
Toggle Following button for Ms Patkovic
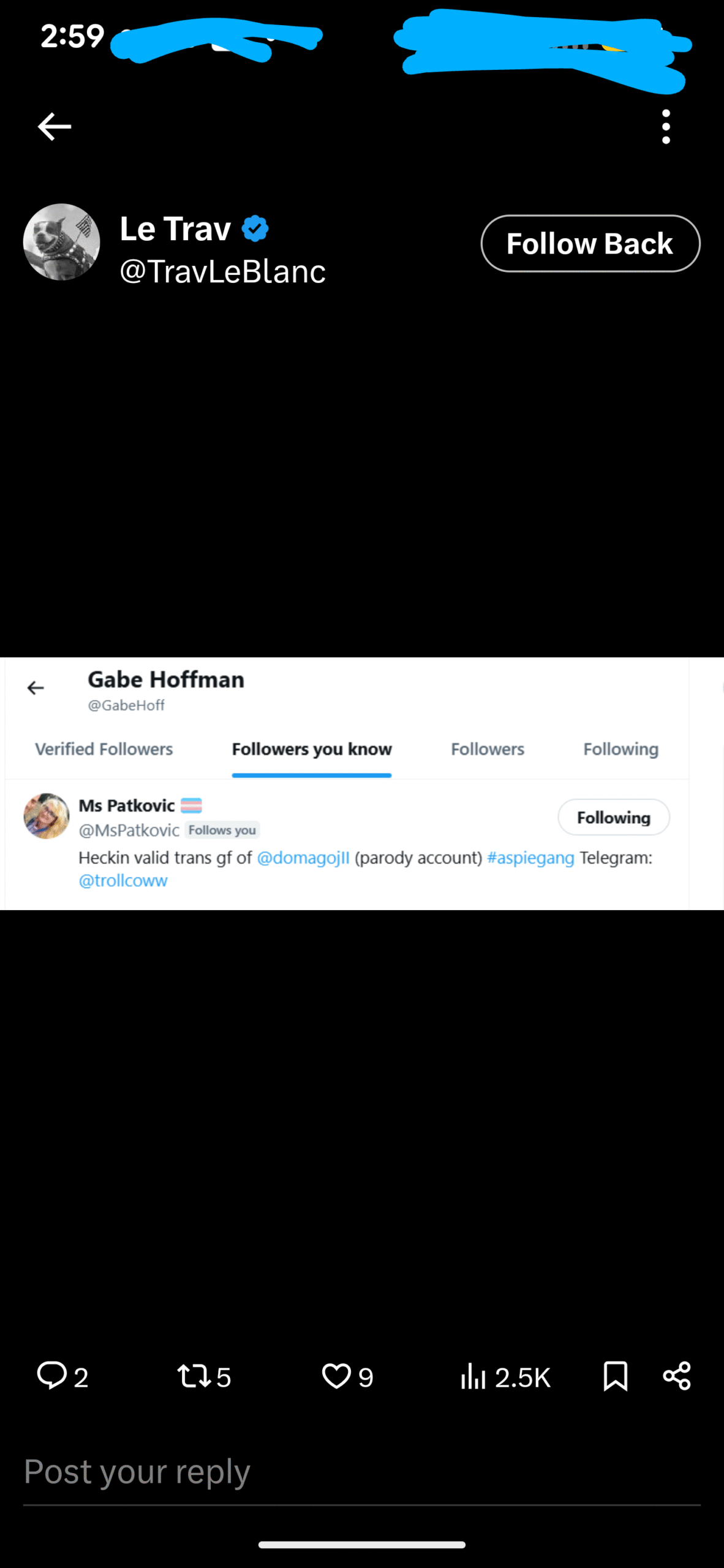coord(614,817)
